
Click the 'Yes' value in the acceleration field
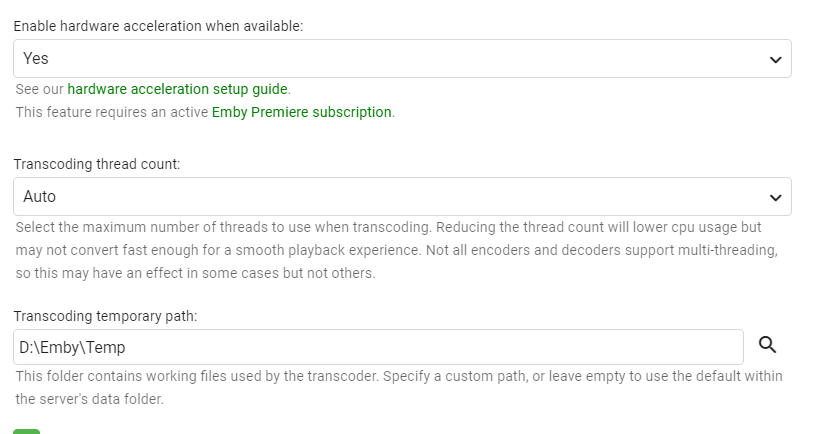(36, 59)
